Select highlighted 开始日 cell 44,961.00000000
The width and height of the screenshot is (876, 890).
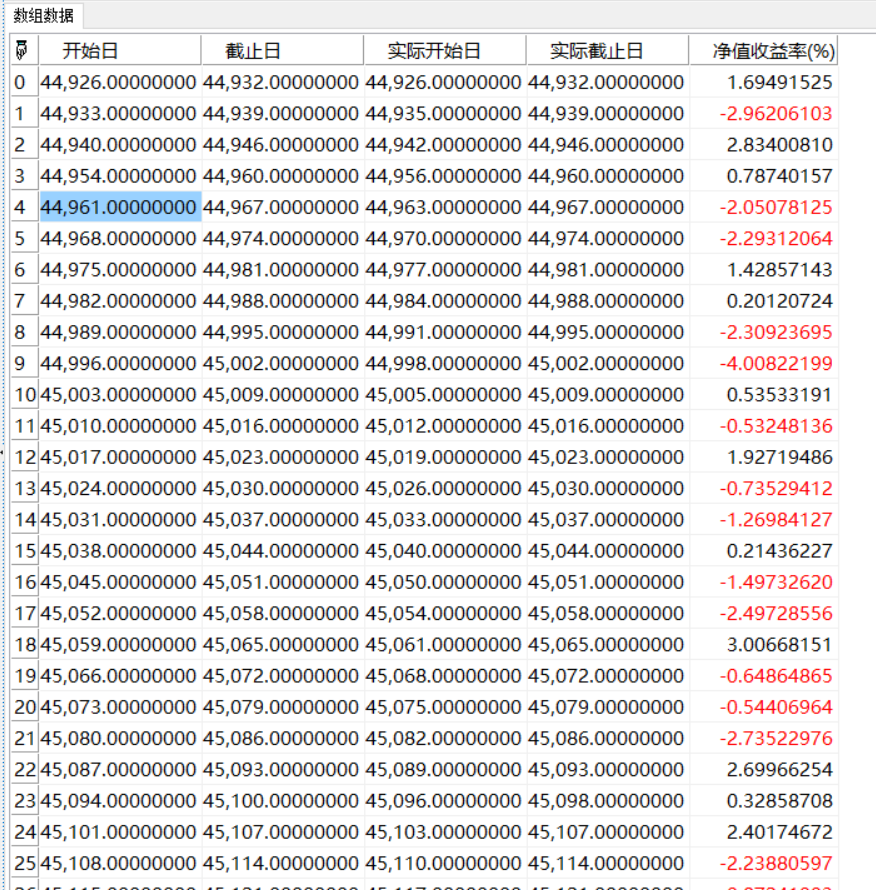119,207
